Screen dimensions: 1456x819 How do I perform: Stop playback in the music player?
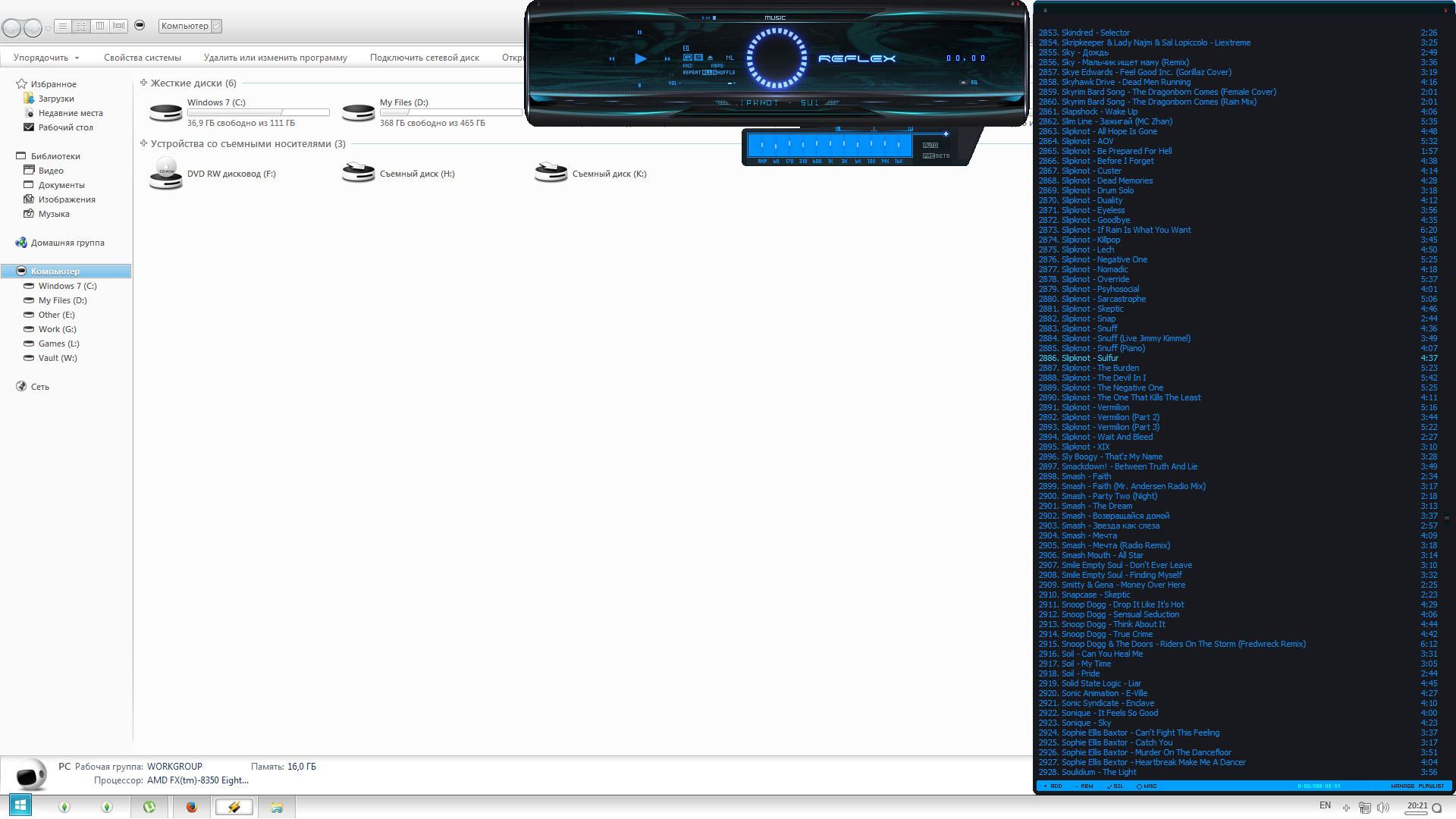(639, 85)
